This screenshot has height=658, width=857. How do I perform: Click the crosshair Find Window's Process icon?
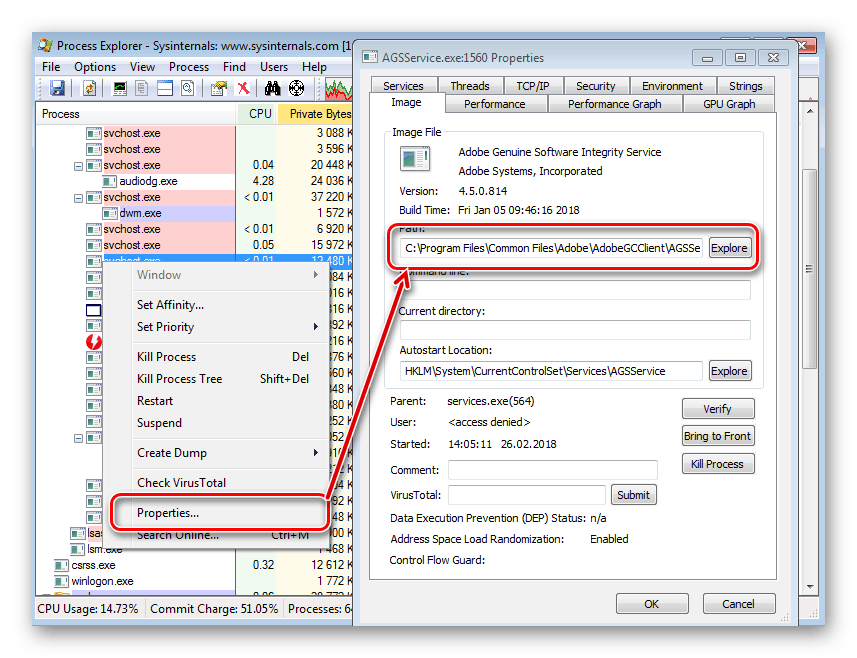click(x=297, y=89)
